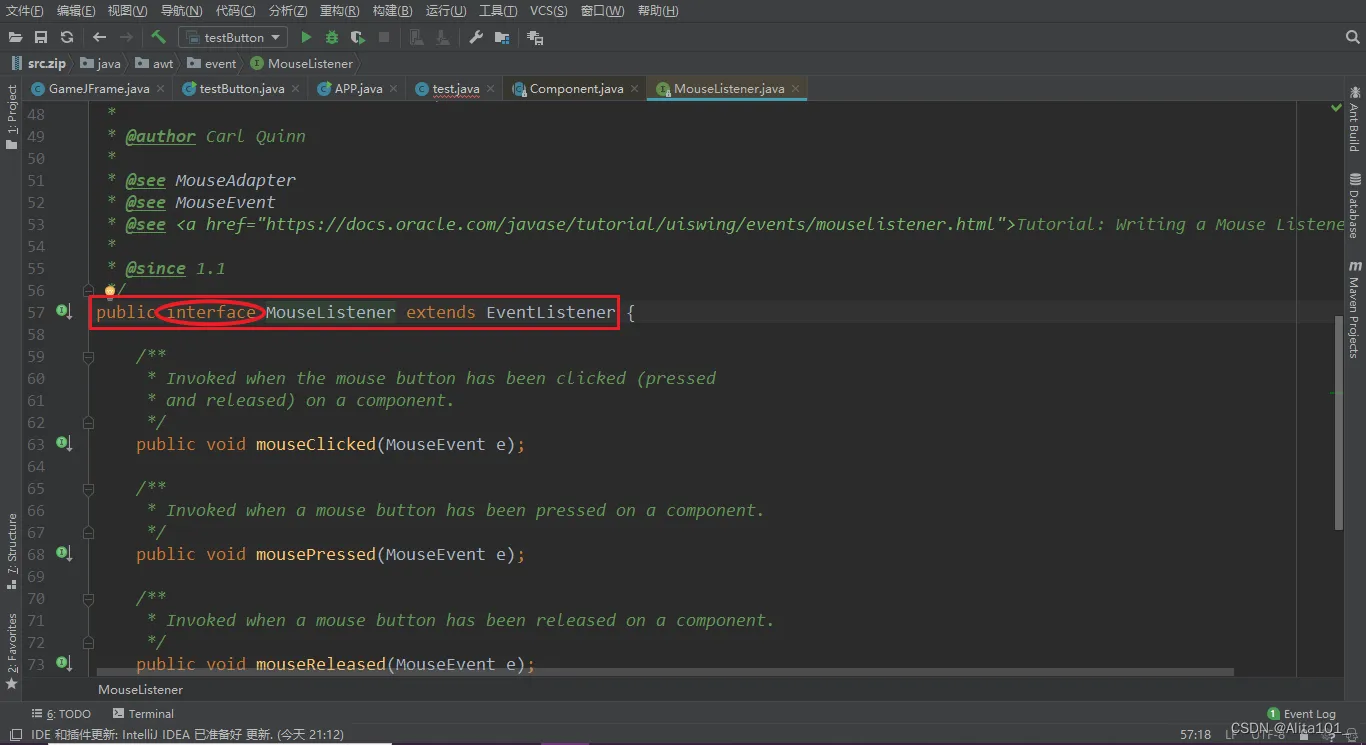Screen dimensions: 1366x745
Task: Click the awt breadcrumb folder
Action: click(155, 63)
